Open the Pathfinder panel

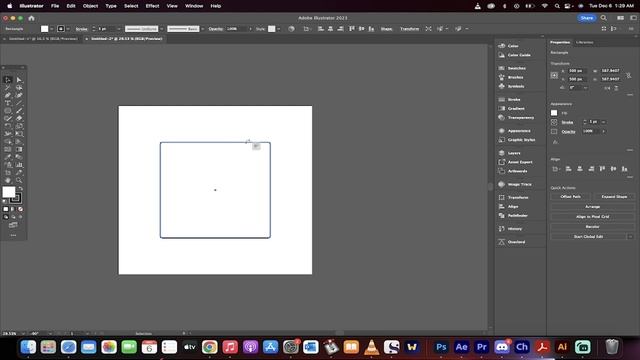(518, 216)
